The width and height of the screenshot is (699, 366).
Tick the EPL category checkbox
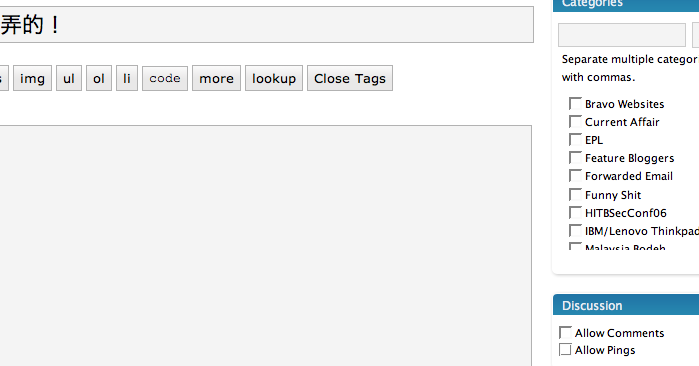point(576,140)
